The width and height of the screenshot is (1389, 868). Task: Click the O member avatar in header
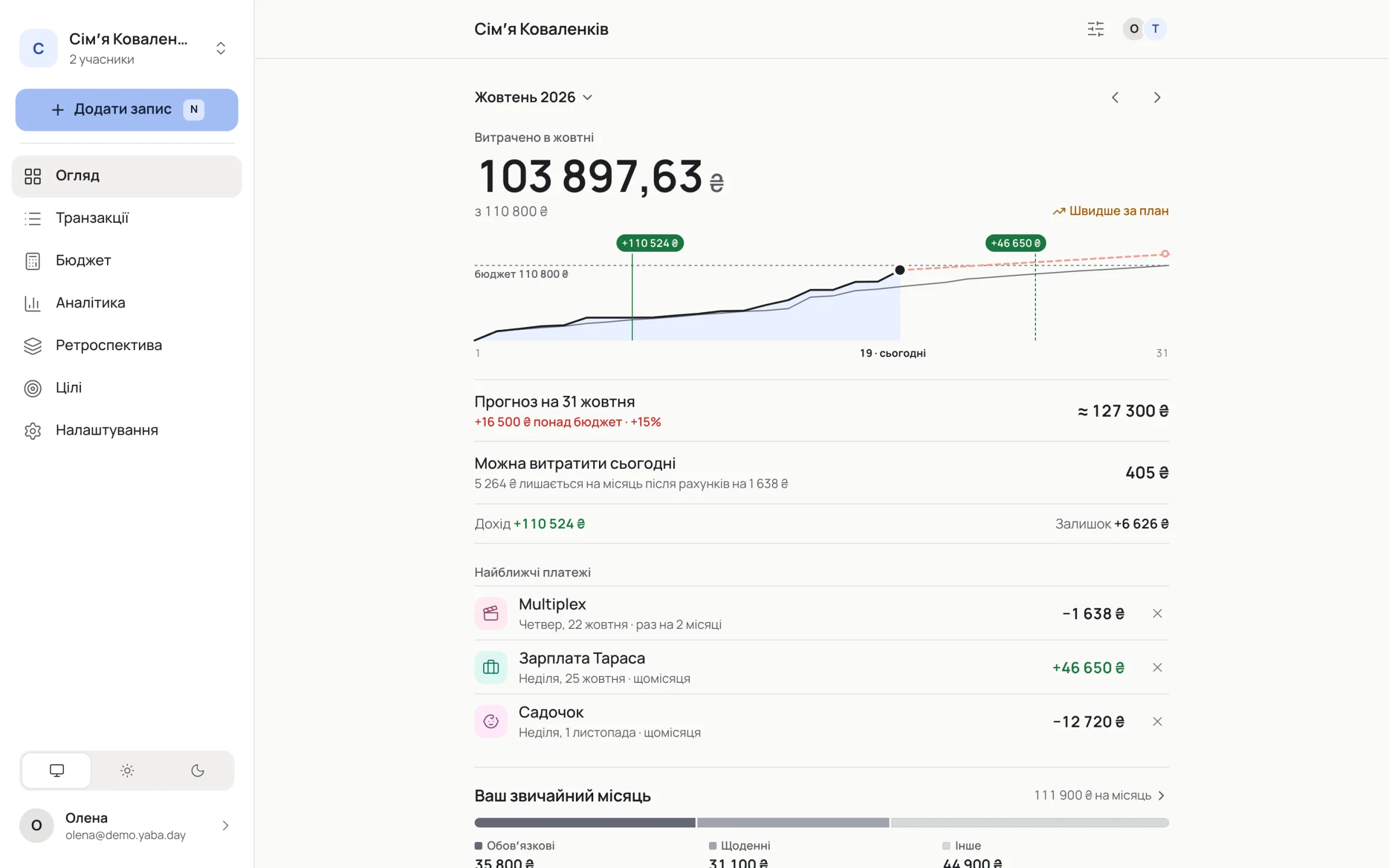1133,29
